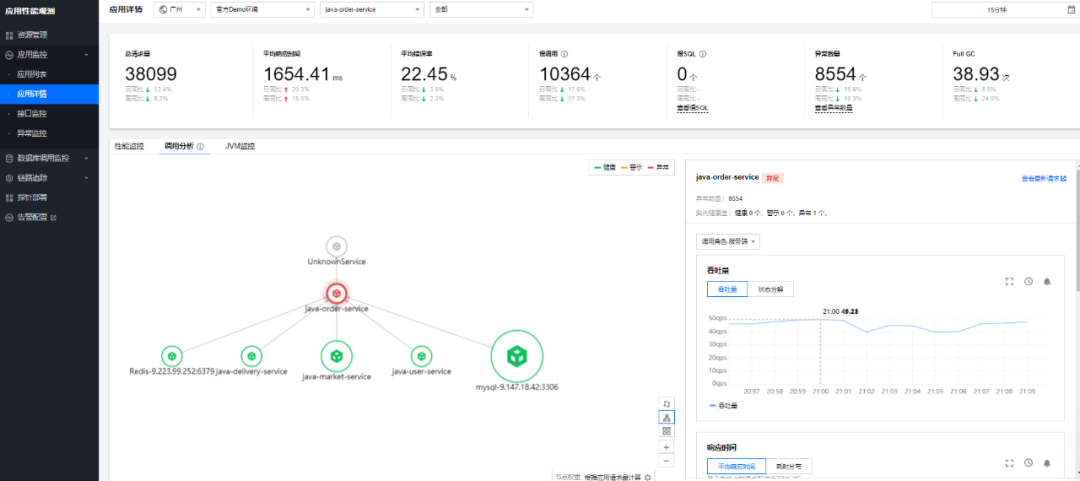This screenshot has width=1080, height=481.
Task: Zoom in topology with plus icon
Action: [666, 447]
